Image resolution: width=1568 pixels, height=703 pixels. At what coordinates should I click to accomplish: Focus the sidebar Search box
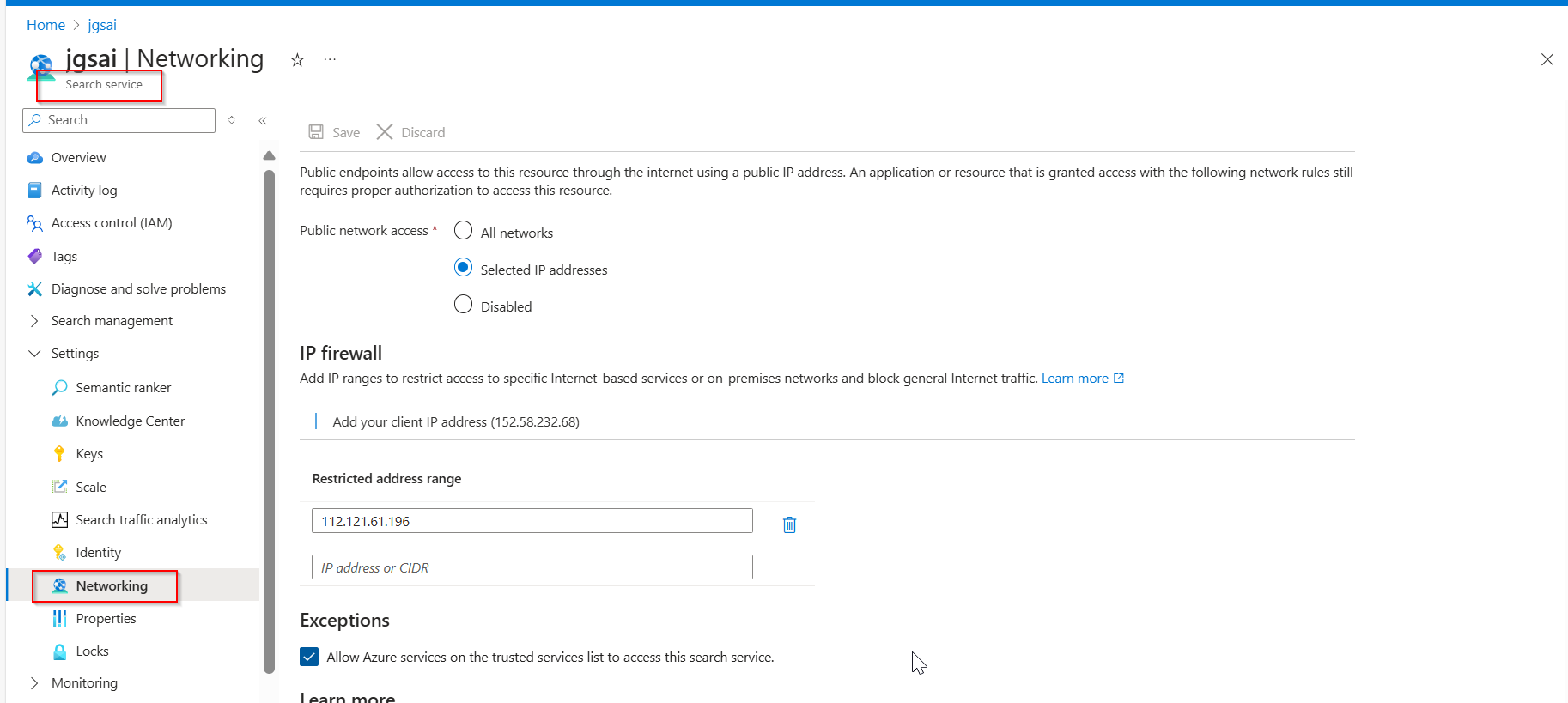tap(119, 120)
